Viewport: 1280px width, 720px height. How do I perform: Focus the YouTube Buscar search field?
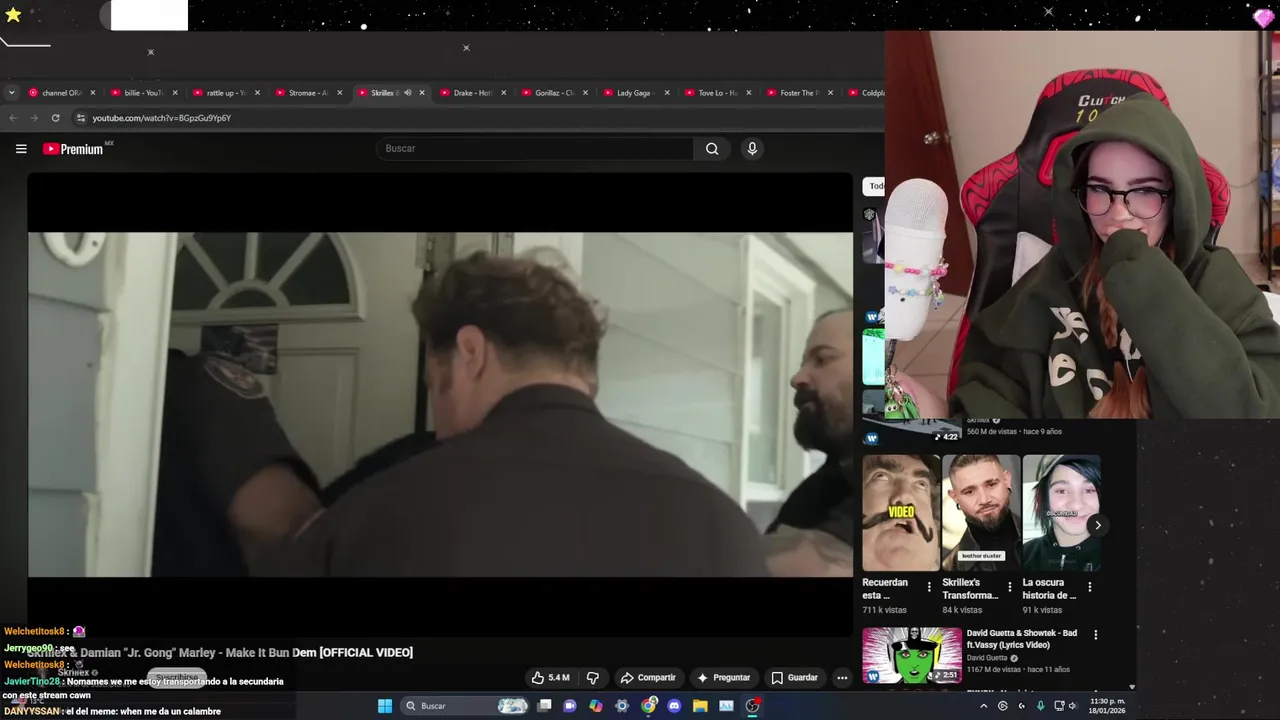pos(535,149)
